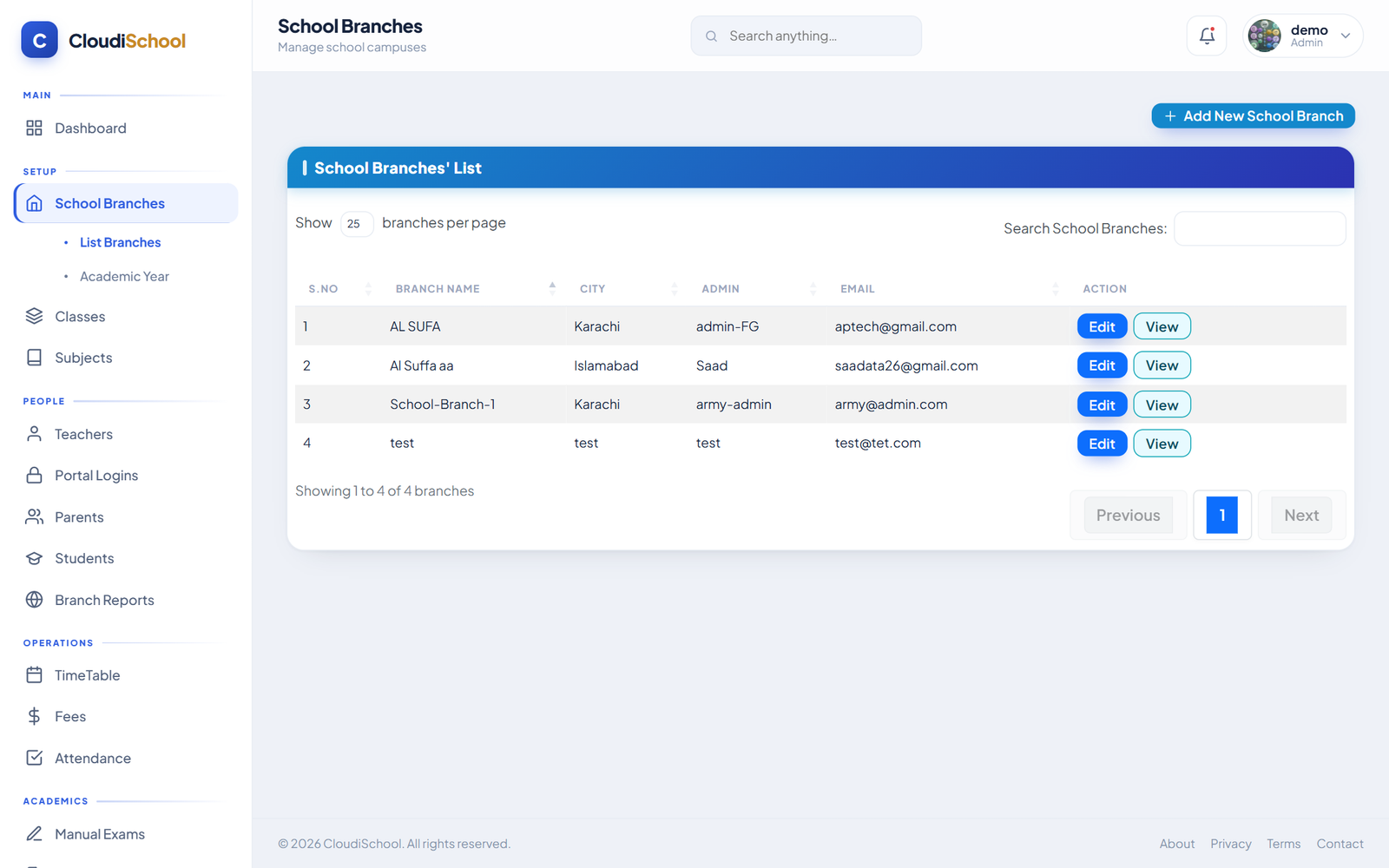Open notifications via the bell icon
This screenshot has height=868, width=1389.
1207,36
